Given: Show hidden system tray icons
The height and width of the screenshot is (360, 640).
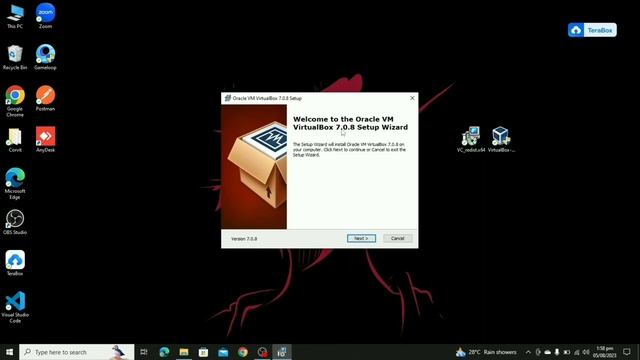Looking at the screenshot, I should (x=528, y=352).
